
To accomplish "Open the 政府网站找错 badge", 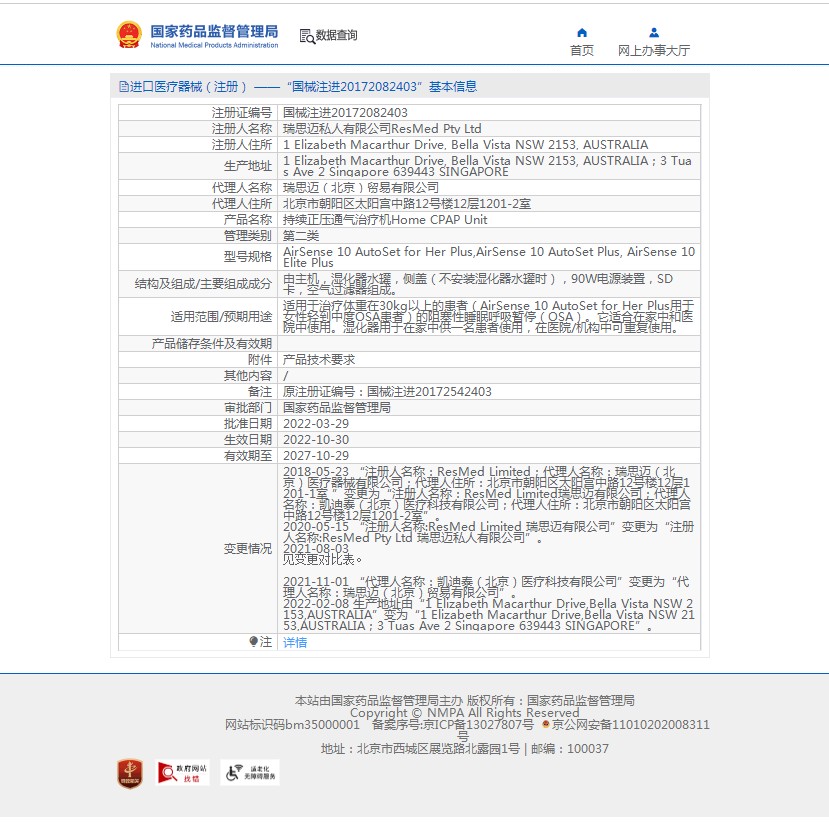I will pos(182,772).
